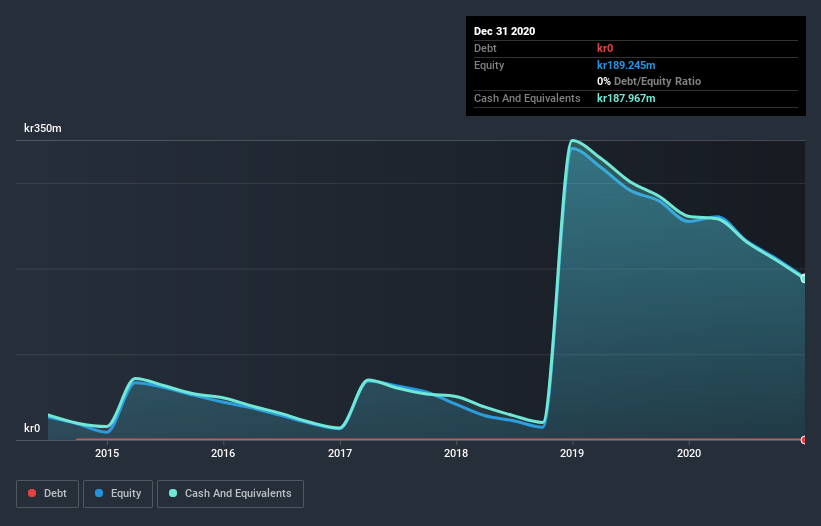Viewport: 821px width, 526px height.
Task: Click the teal Cash And Equivalents legend dot
Action: 173,493
